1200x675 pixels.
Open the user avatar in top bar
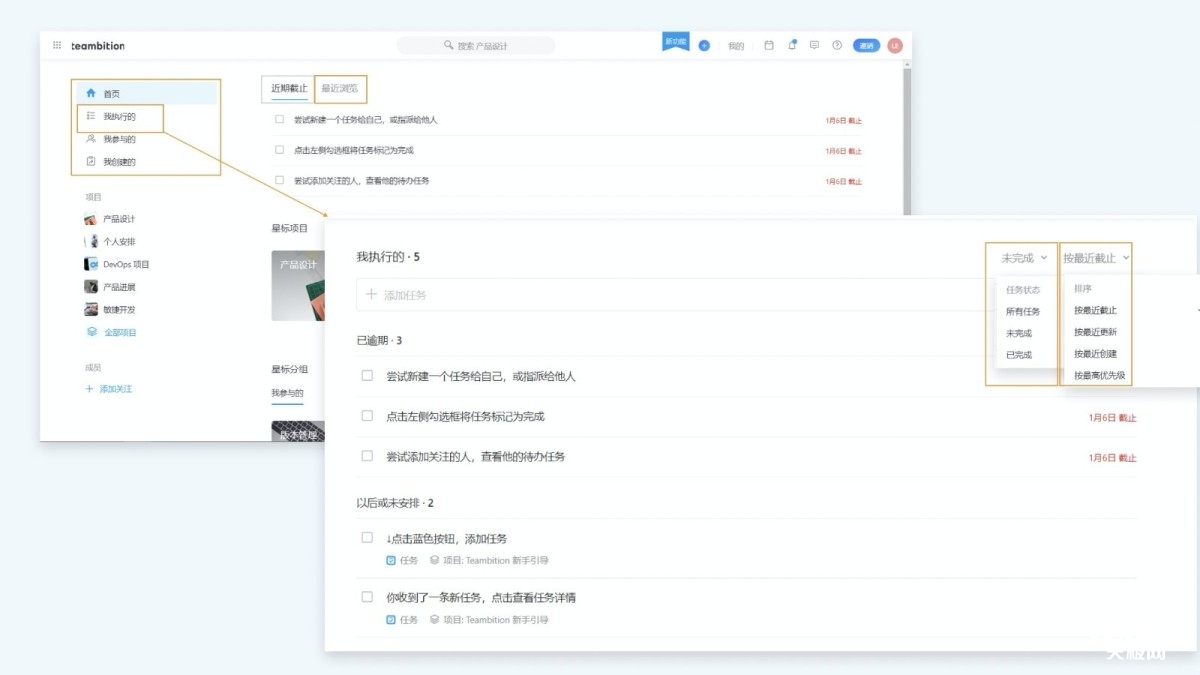coord(894,46)
